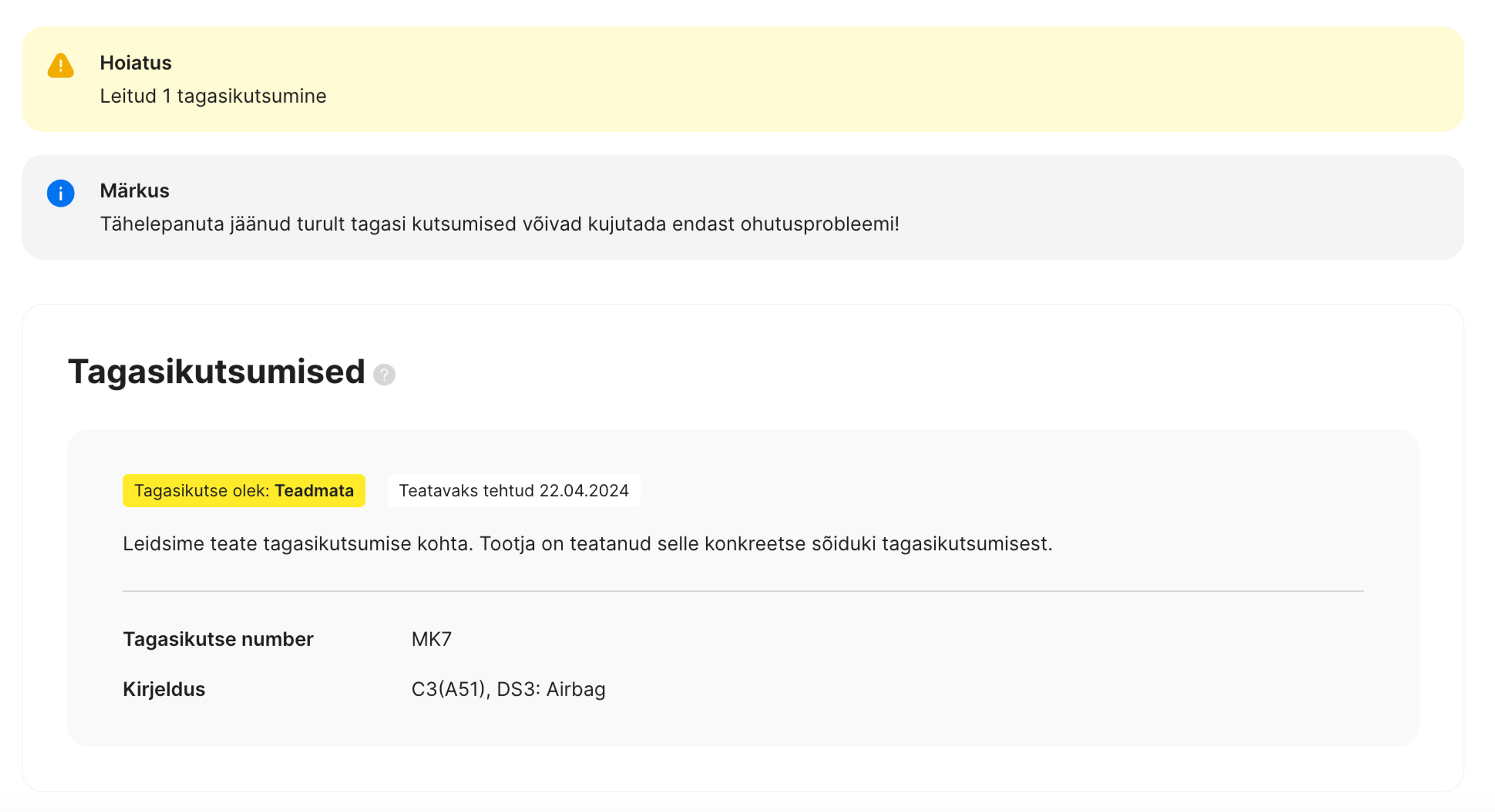Click the 'Leidsime teate tagasikutsumise kohta' sentence

click(587, 544)
